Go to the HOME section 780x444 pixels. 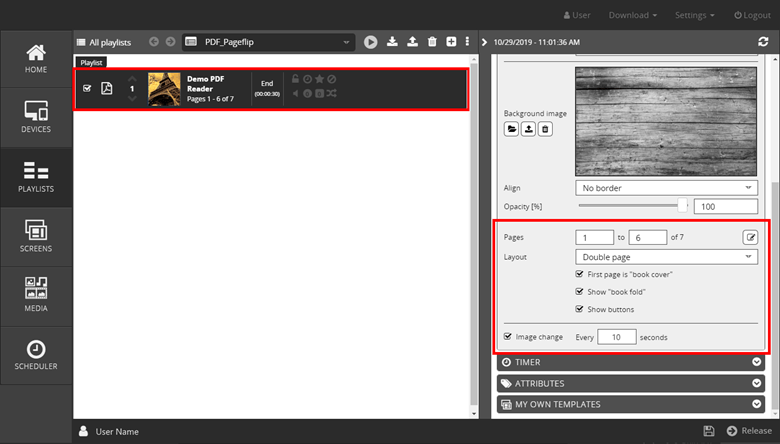click(36, 59)
